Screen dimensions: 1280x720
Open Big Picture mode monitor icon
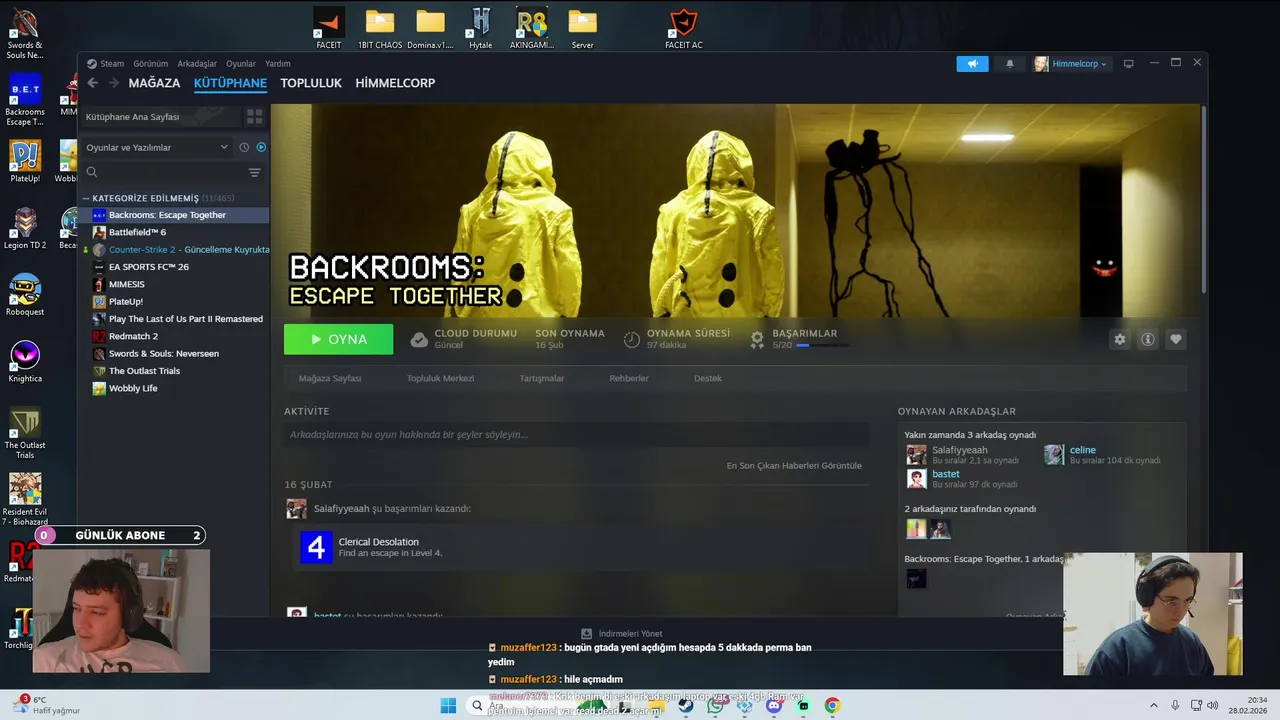pyautogui.click(x=1128, y=63)
